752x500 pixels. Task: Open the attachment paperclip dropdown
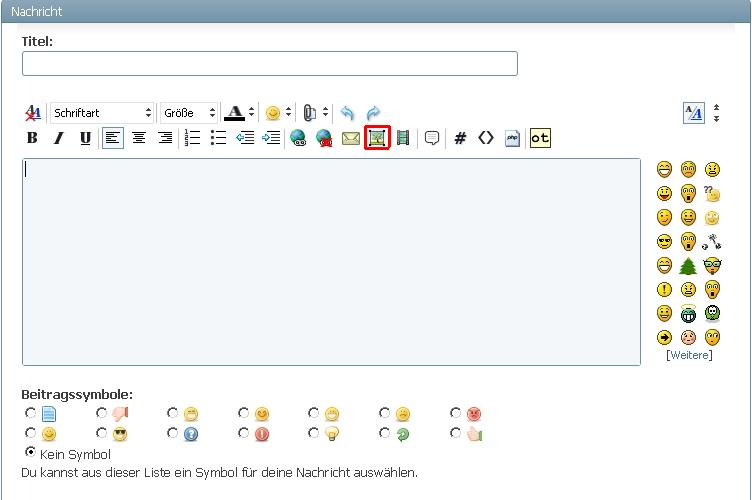pyautogui.click(x=316, y=113)
